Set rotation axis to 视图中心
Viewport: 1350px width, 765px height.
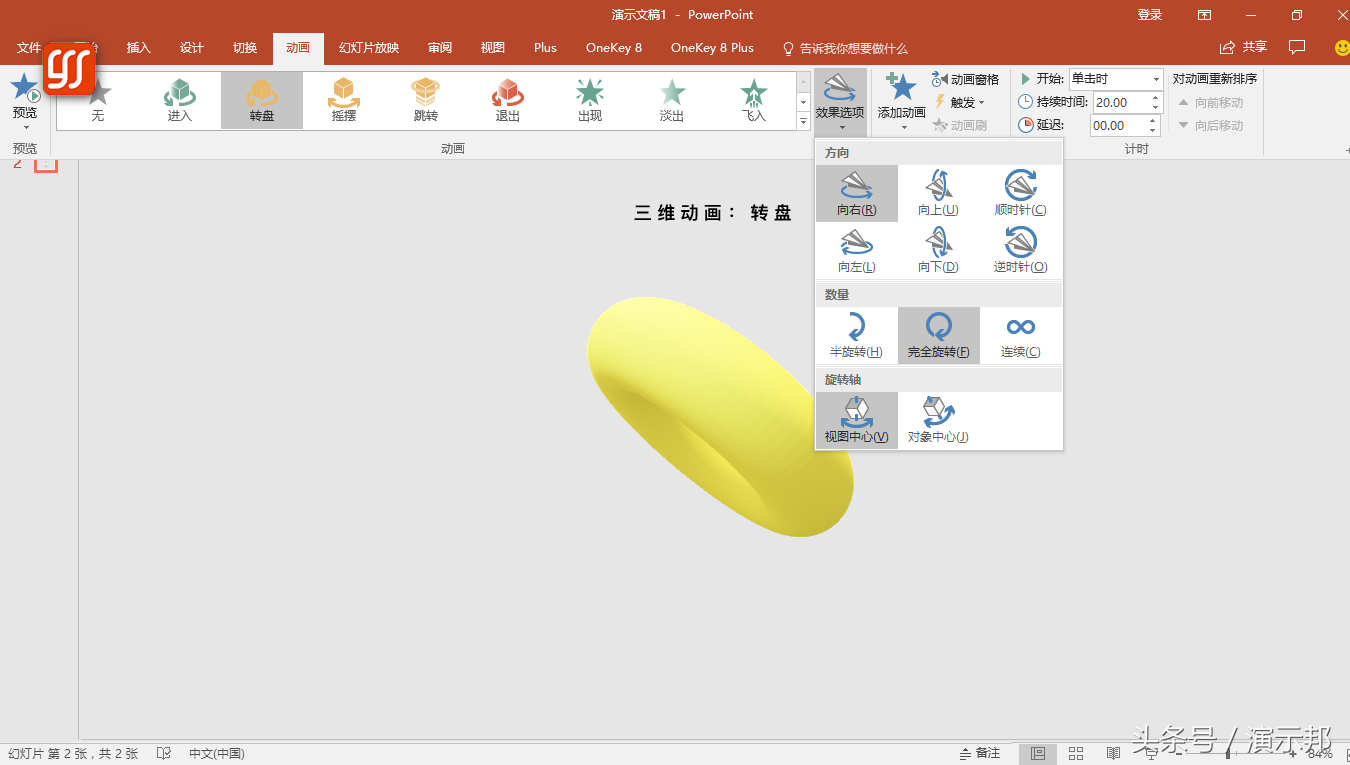coord(857,420)
